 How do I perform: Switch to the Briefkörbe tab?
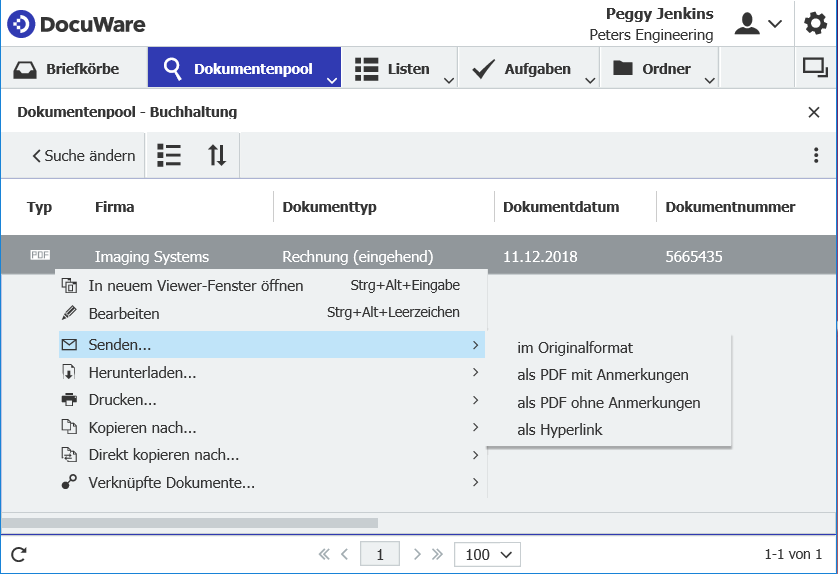(x=67, y=69)
